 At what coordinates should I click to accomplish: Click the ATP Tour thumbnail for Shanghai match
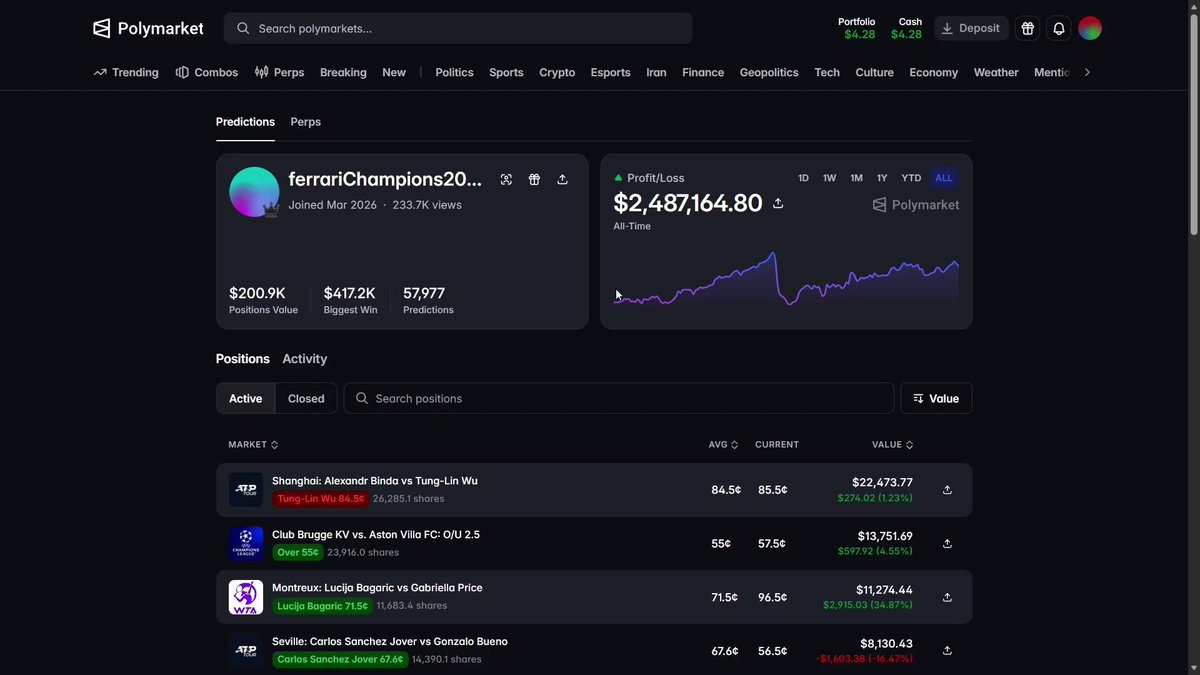(246, 490)
